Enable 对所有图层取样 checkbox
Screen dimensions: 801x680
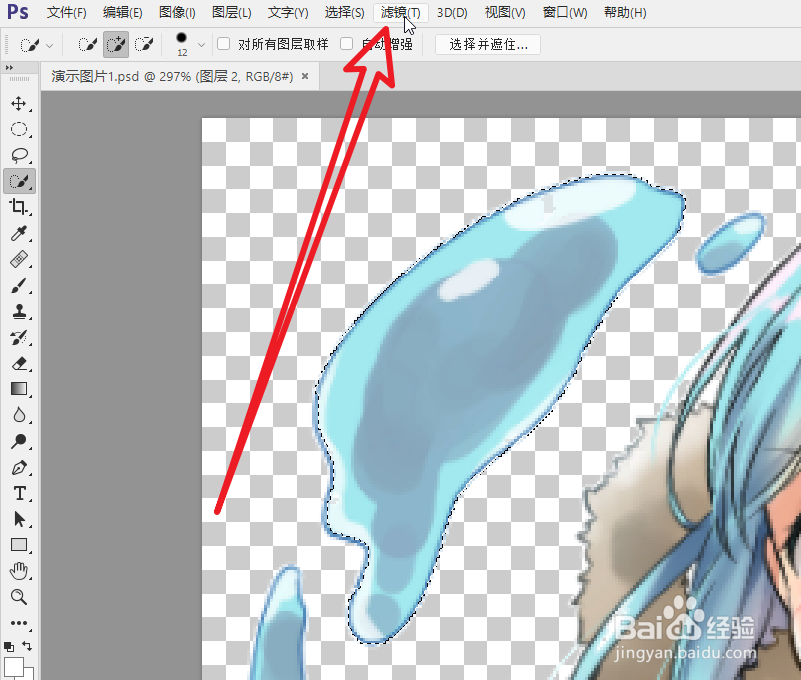[223, 44]
